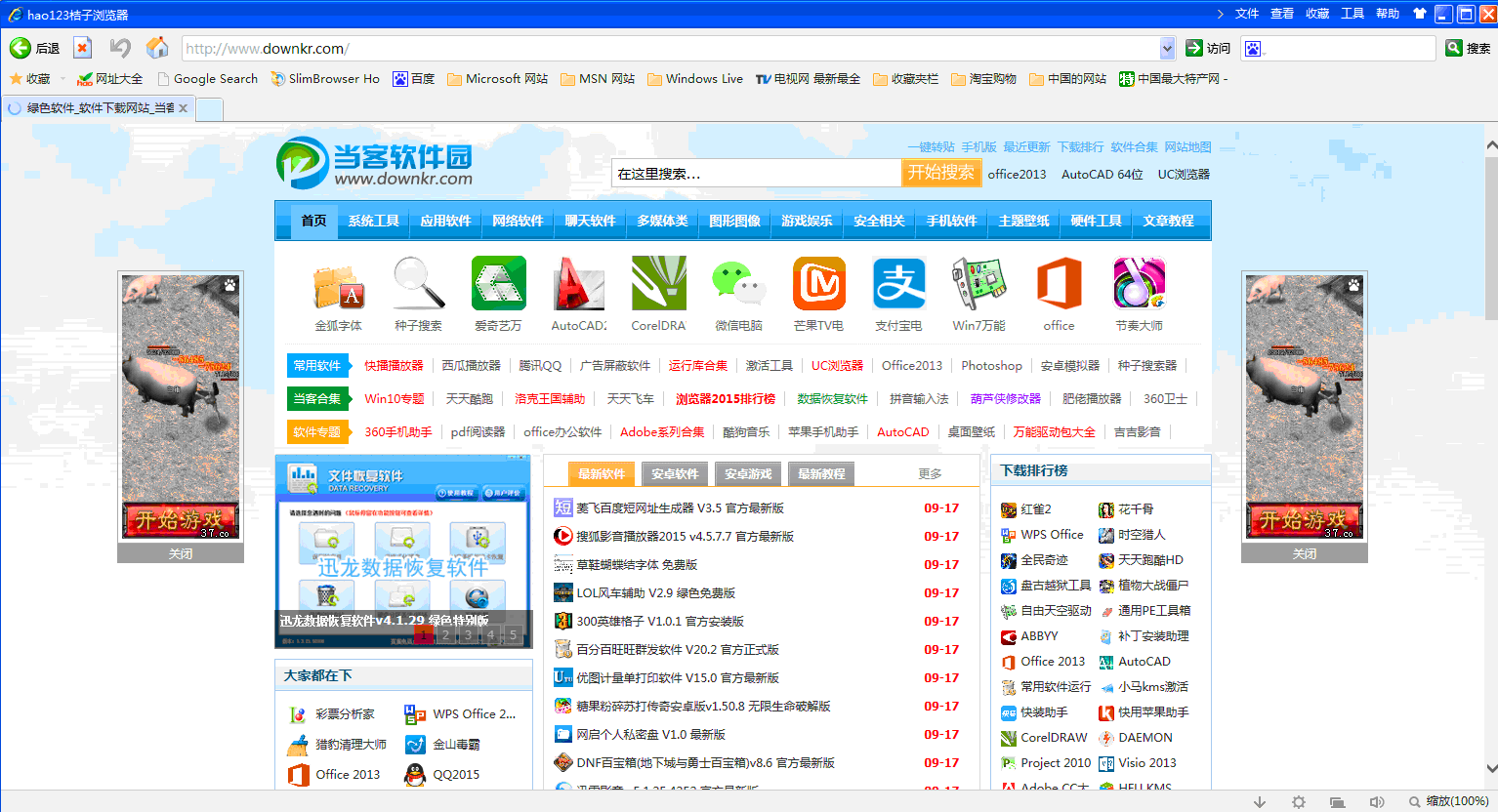Open the 工具 menu
This screenshot has height=812, width=1498.
(1352, 14)
